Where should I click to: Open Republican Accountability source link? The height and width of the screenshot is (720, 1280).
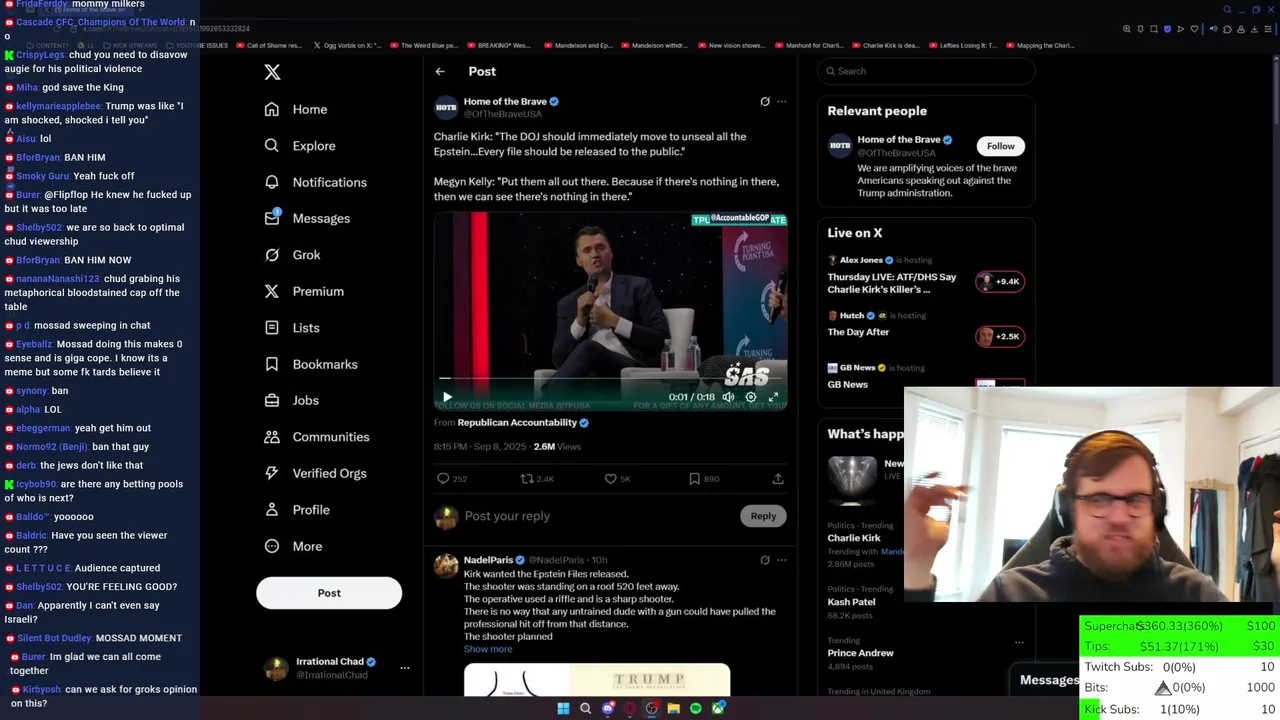pos(517,423)
